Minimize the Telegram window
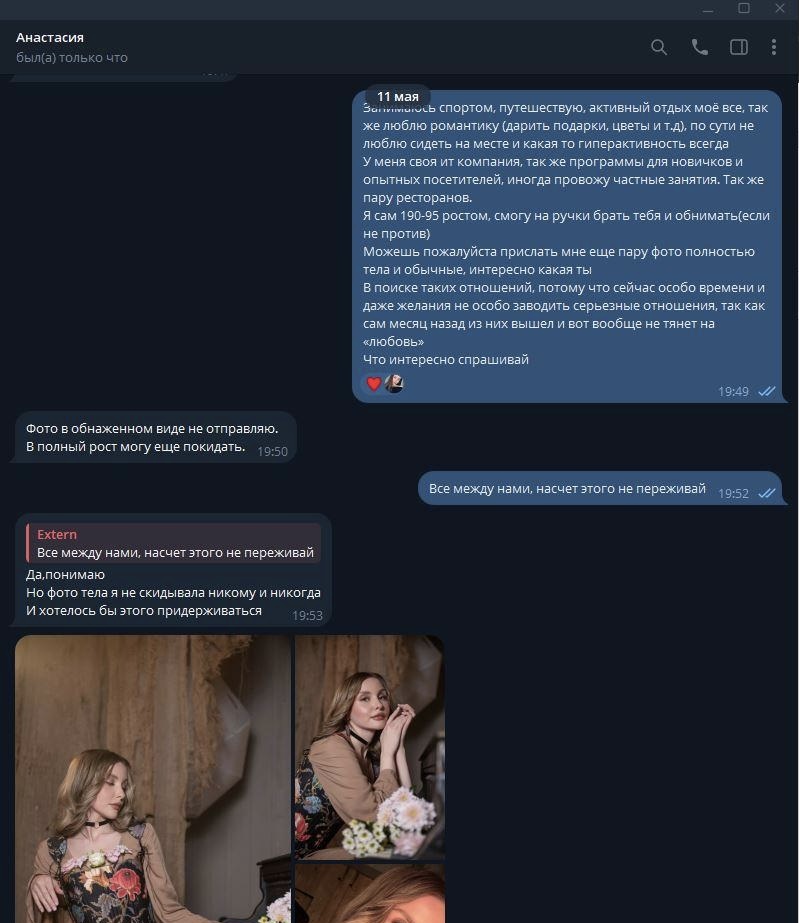This screenshot has height=923, width=799. [x=708, y=8]
